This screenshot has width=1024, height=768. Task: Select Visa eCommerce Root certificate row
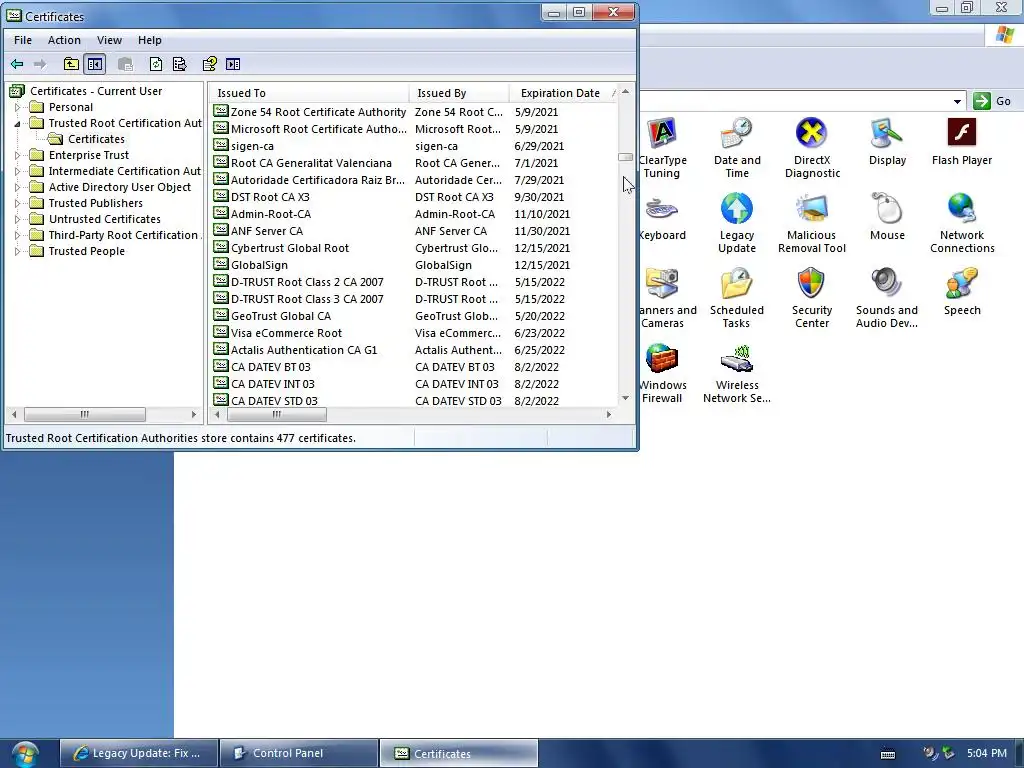[x=413, y=332]
